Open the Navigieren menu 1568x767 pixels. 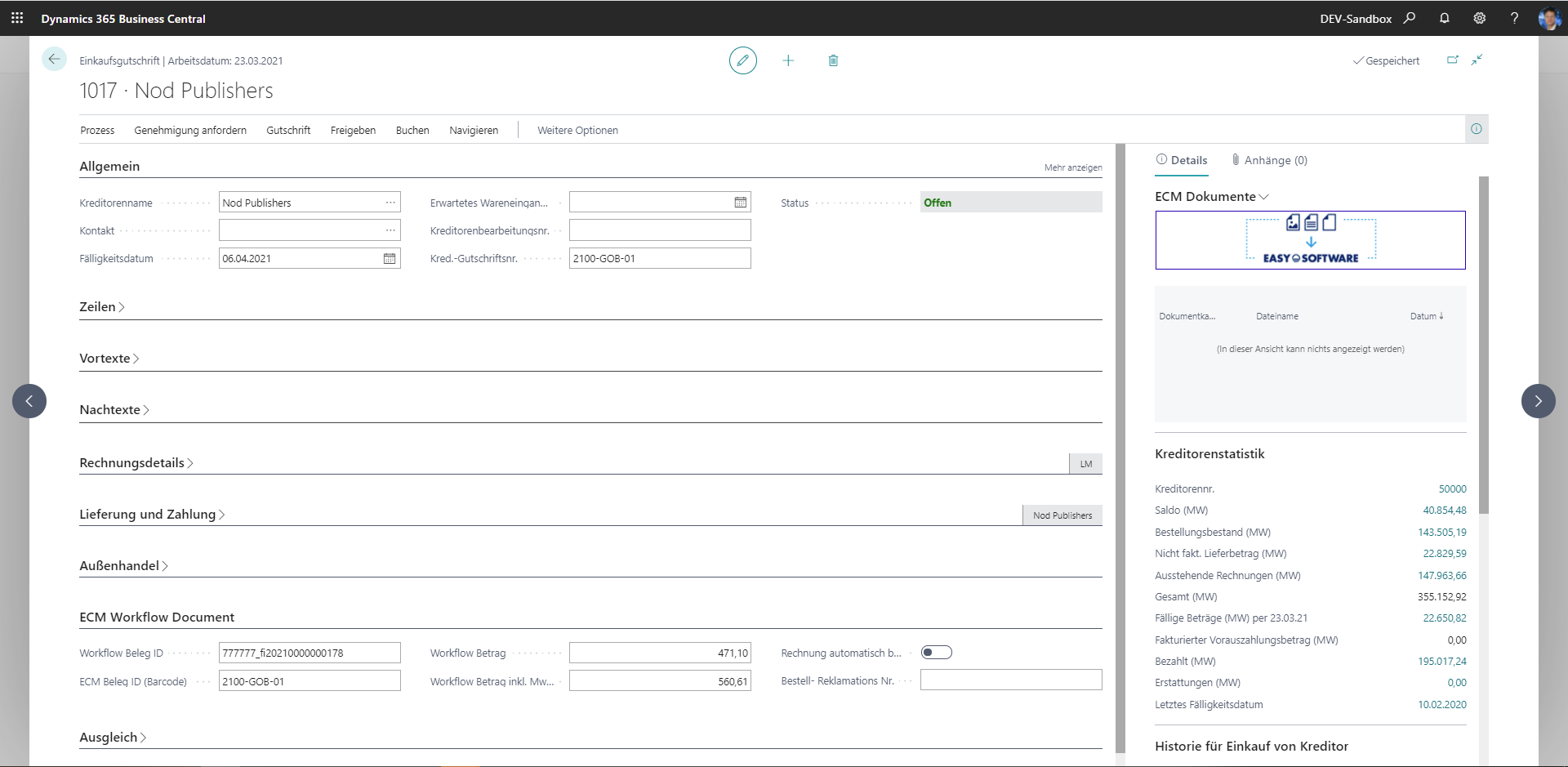(x=474, y=131)
